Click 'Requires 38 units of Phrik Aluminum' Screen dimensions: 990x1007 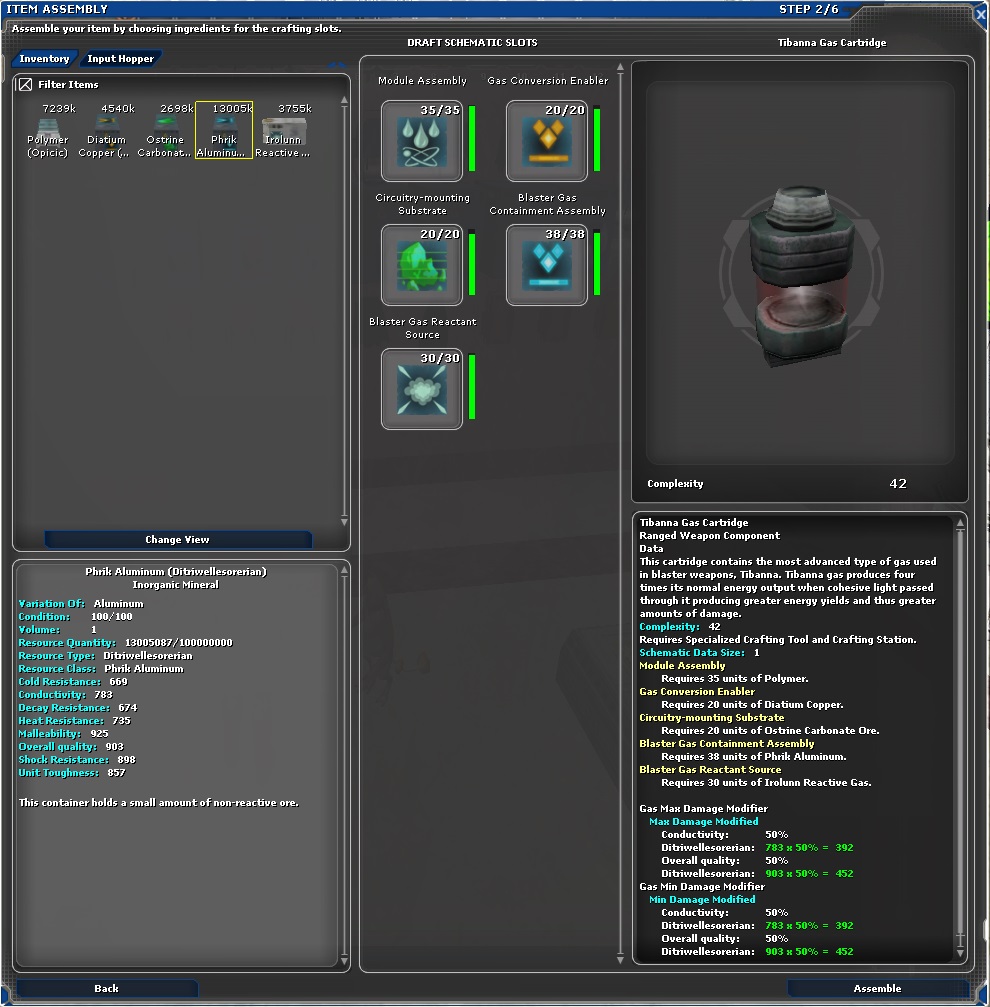click(754, 757)
